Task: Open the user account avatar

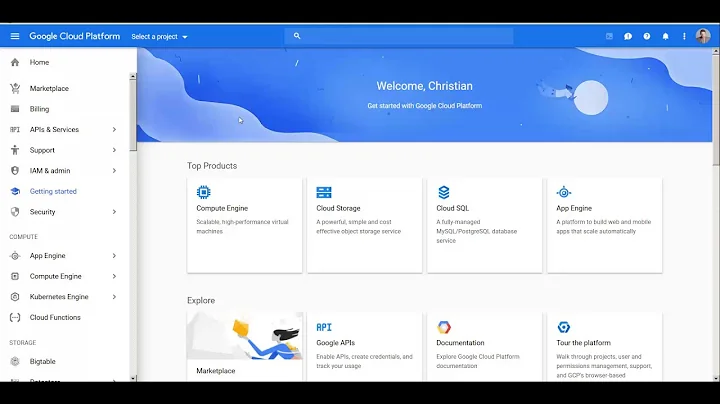Action: 703,36
